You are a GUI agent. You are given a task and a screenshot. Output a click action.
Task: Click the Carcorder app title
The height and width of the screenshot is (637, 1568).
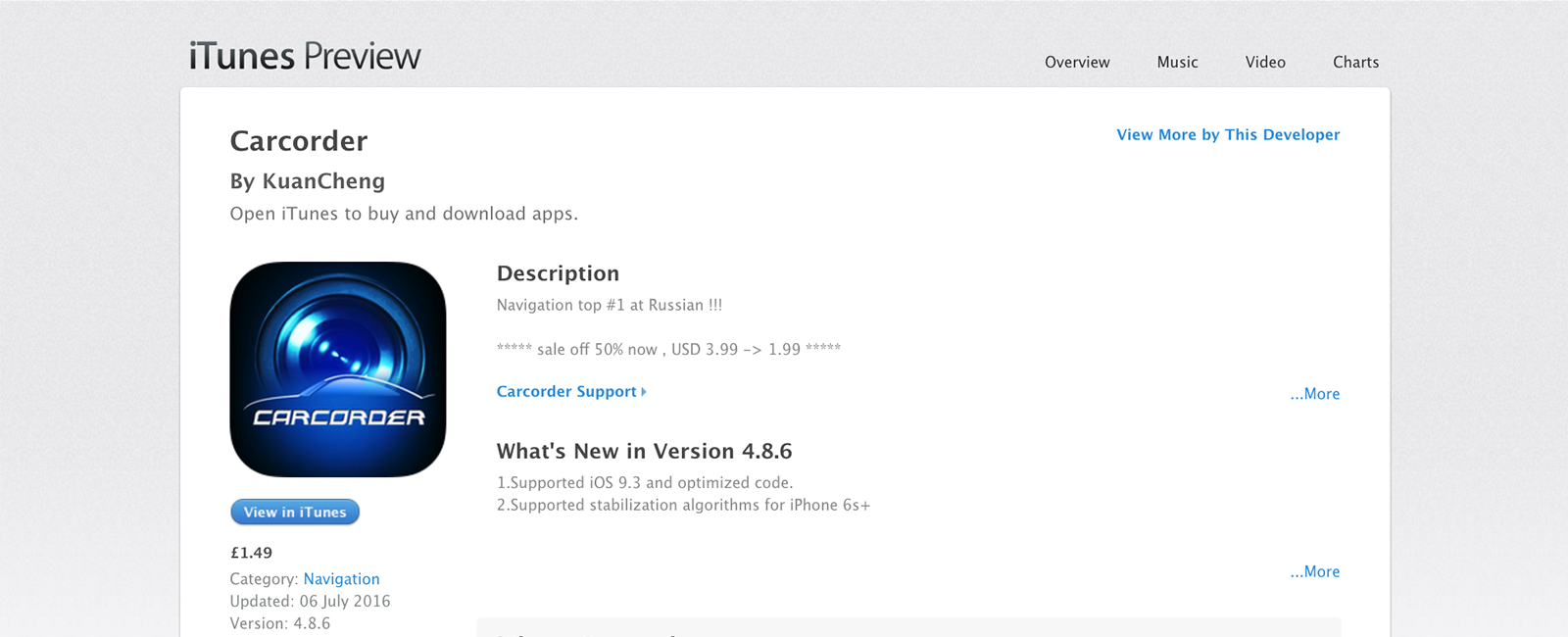coord(299,141)
